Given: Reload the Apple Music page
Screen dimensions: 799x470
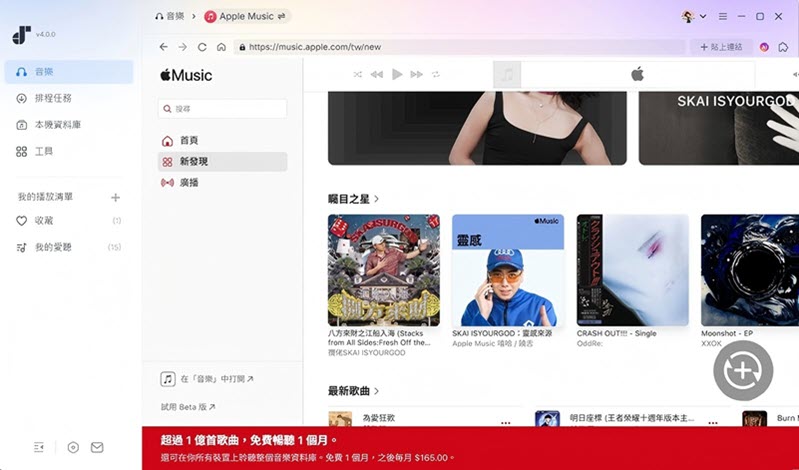Looking at the screenshot, I should 202,47.
